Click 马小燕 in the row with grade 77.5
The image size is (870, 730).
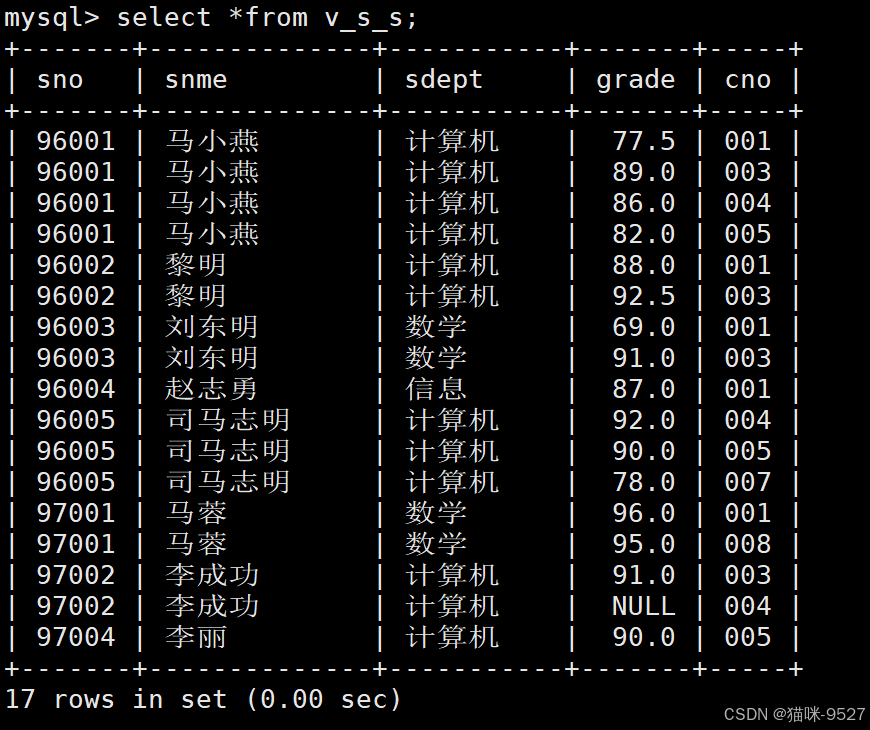tap(212, 141)
